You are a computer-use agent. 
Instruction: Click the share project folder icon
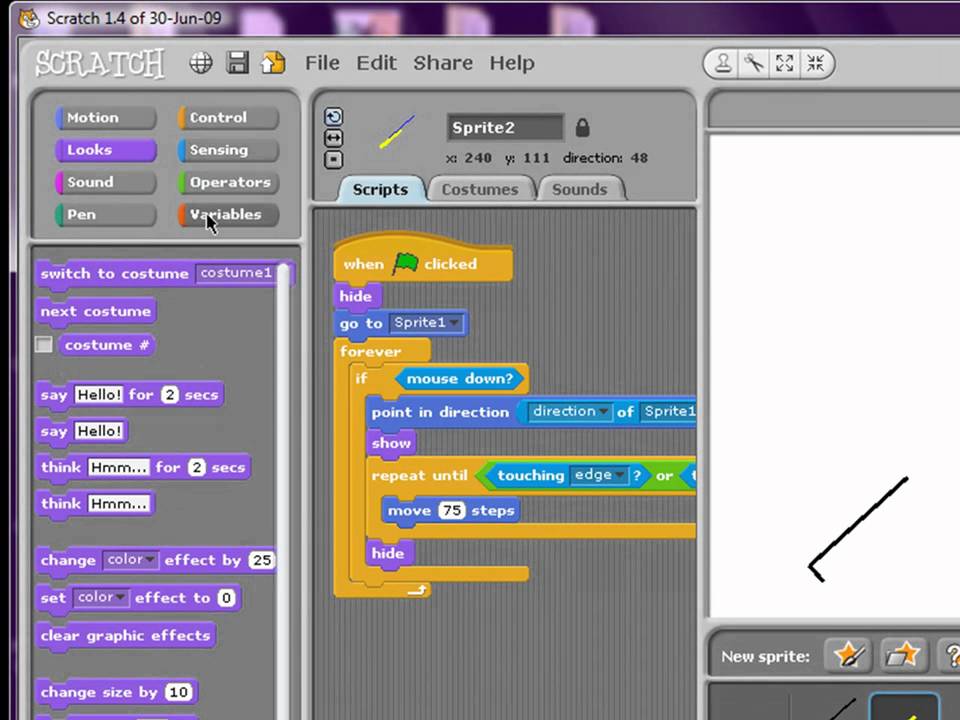pos(273,62)
